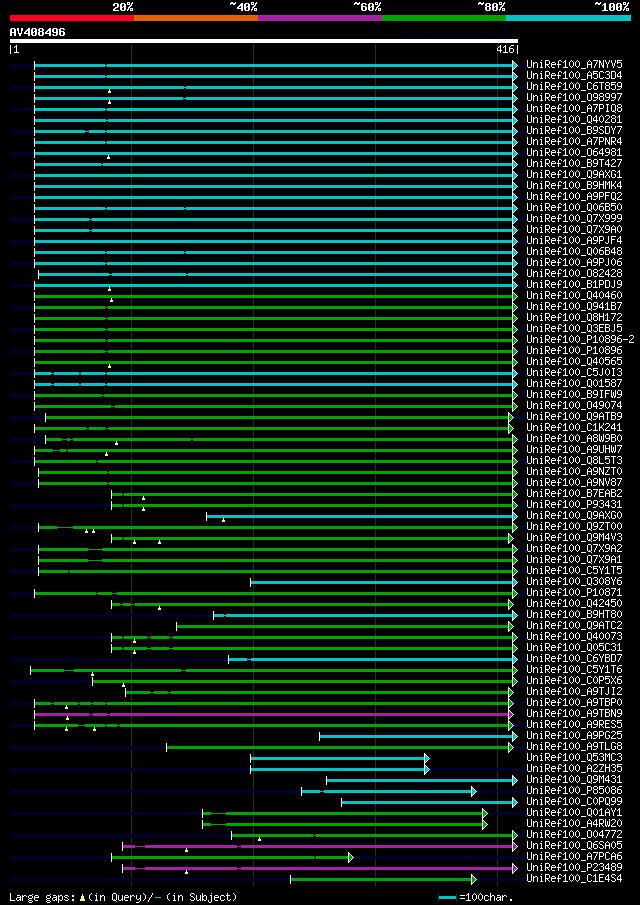
Task: Click the alignment bar for UniRef100_C6YBD7
Action: click(x=372, y=659)
